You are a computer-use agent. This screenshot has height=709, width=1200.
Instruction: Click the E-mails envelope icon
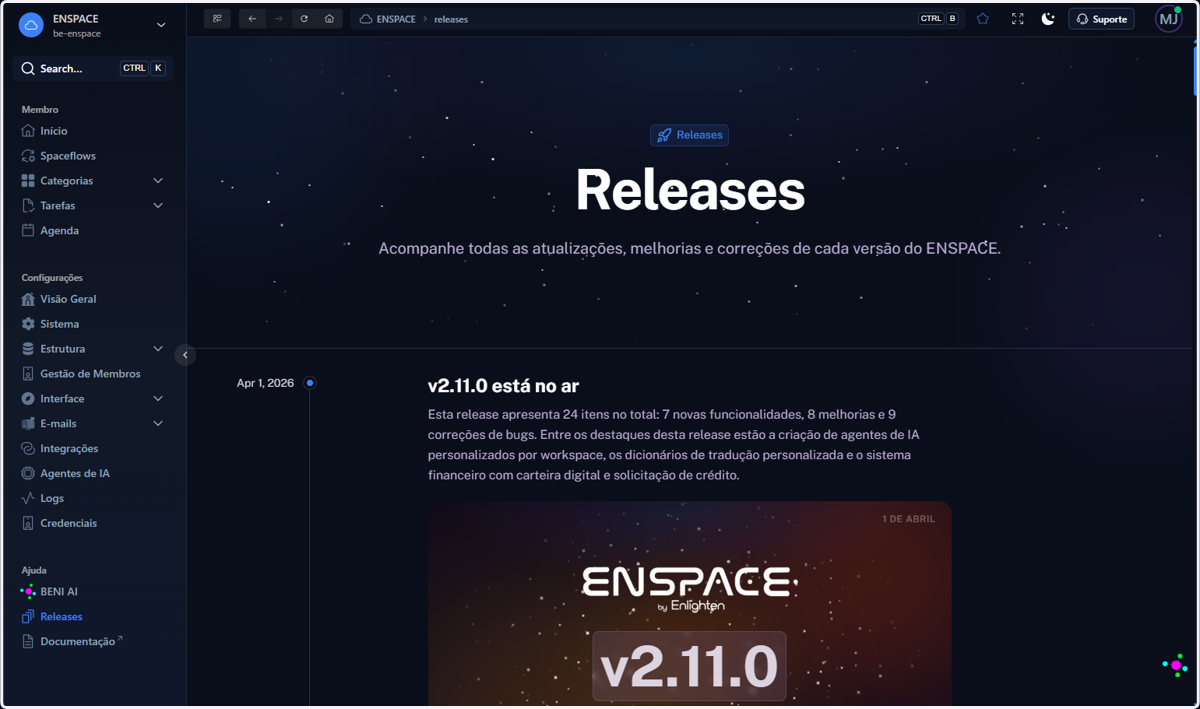pos(28,423)
